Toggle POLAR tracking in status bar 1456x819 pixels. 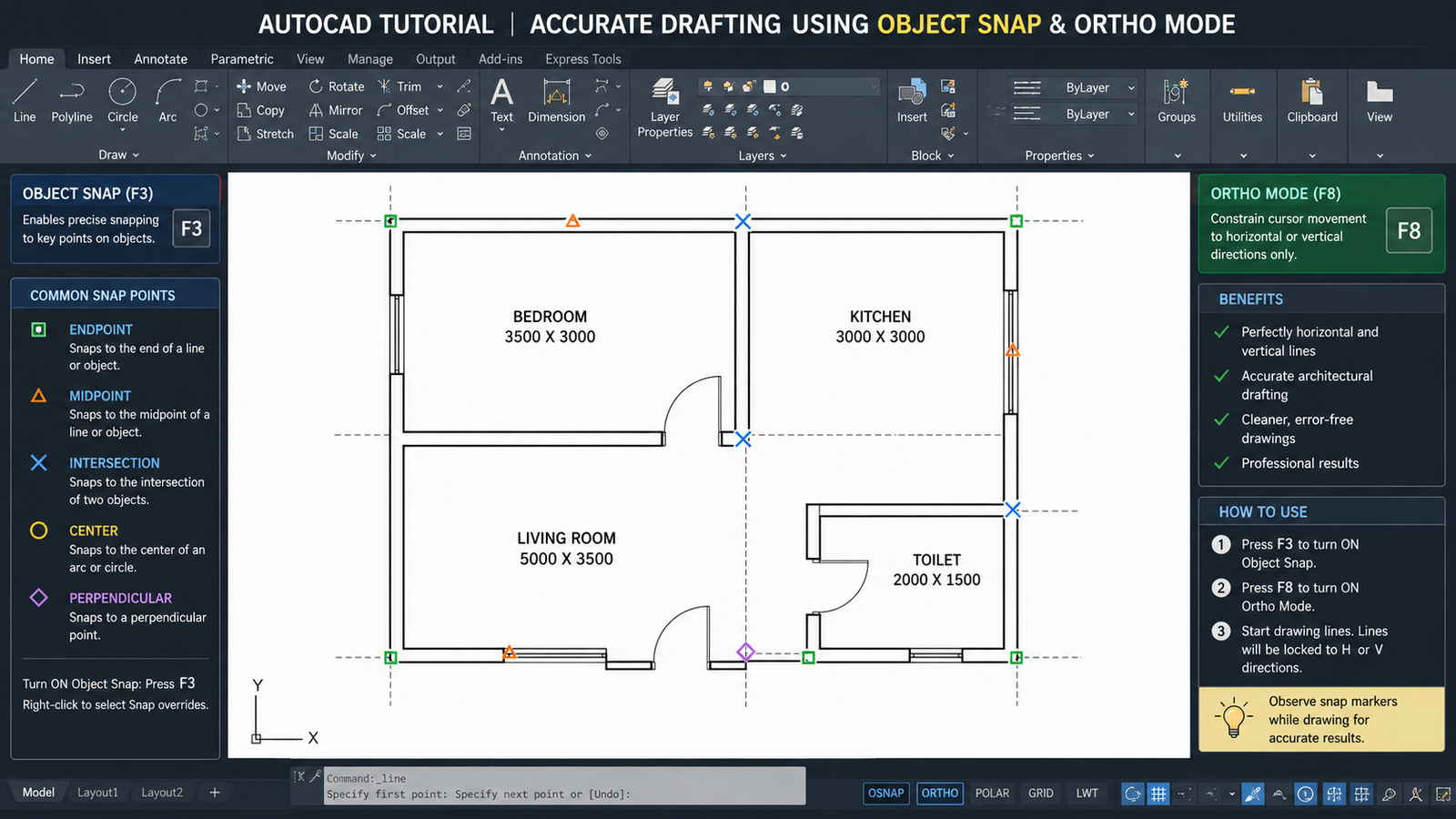pos(992,794)
